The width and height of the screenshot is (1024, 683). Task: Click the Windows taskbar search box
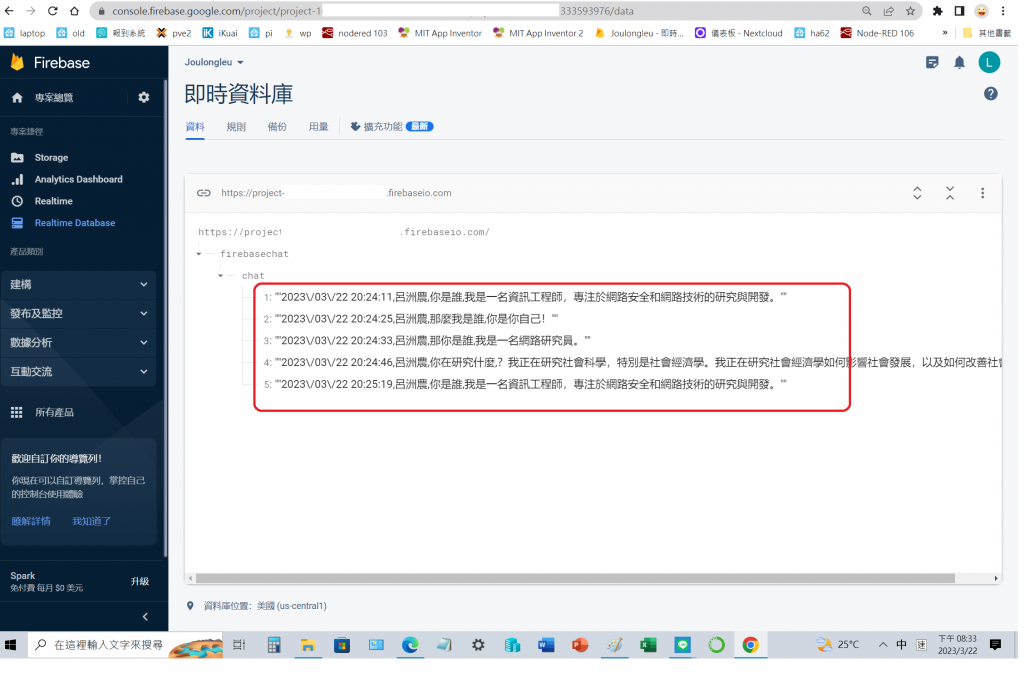click(x=124, y=645)
